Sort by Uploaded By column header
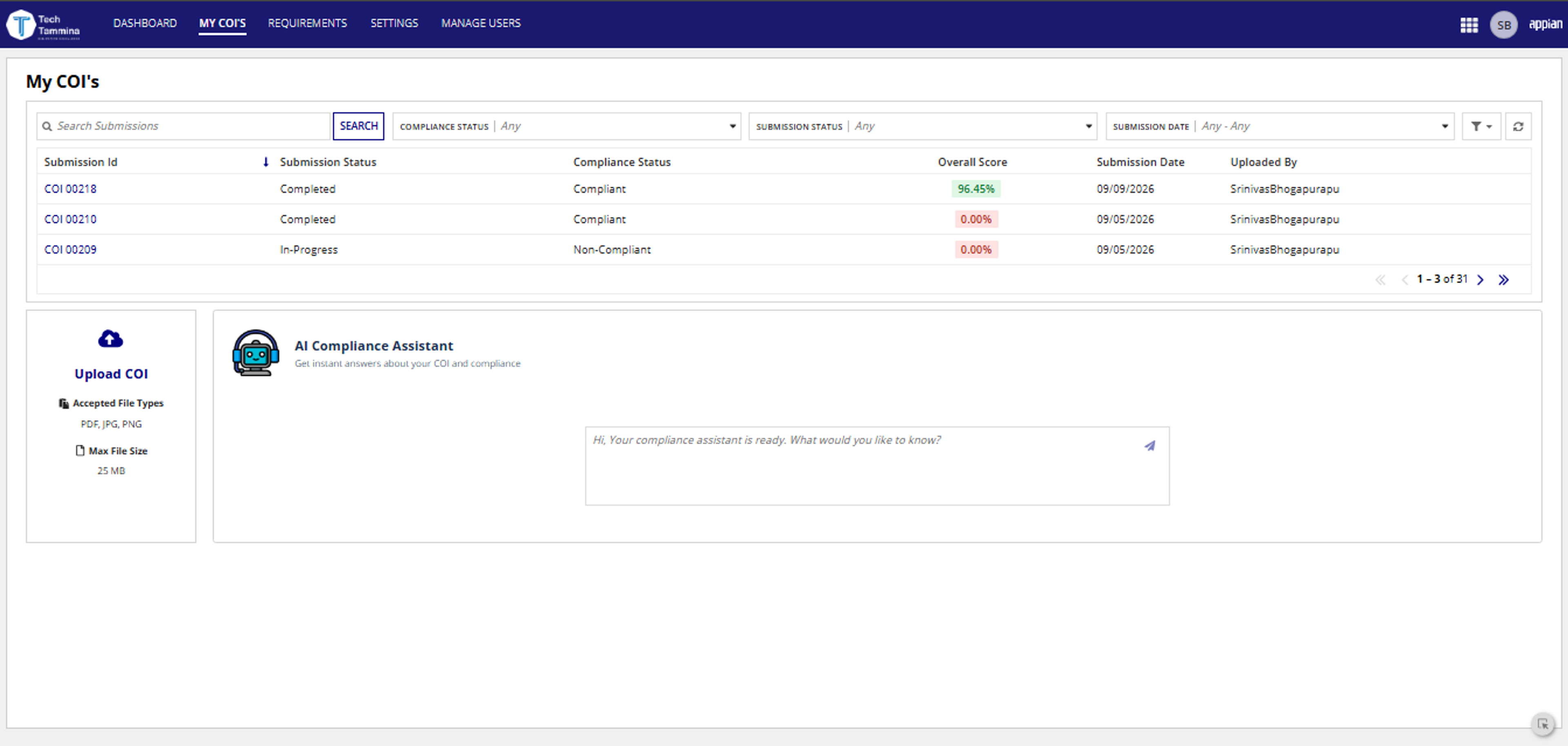 [x=1263, y=163]
